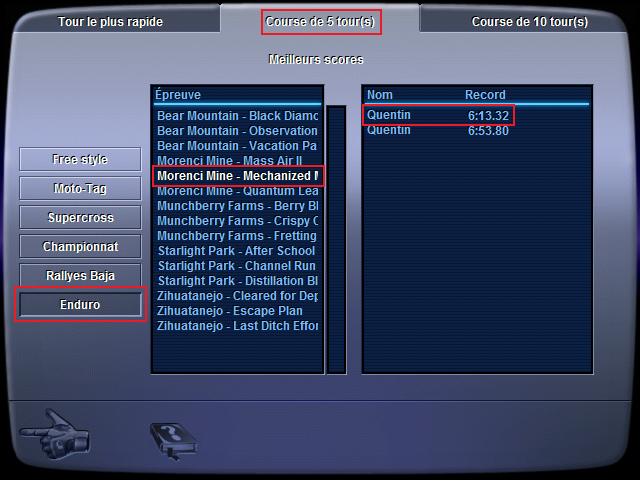Choose the Free style category button

80,159
